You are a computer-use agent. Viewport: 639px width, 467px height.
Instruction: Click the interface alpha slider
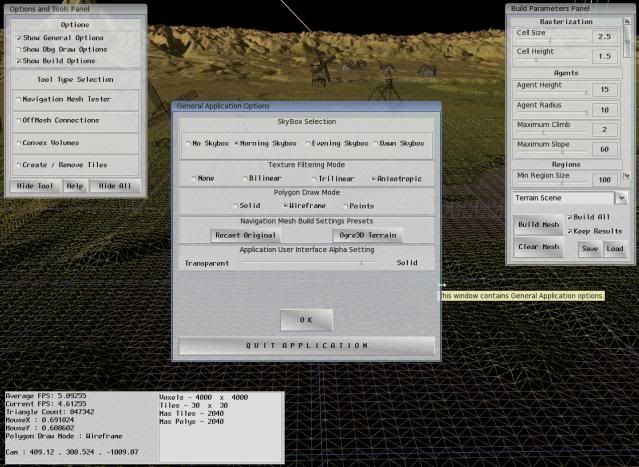(x=308, y=263)
